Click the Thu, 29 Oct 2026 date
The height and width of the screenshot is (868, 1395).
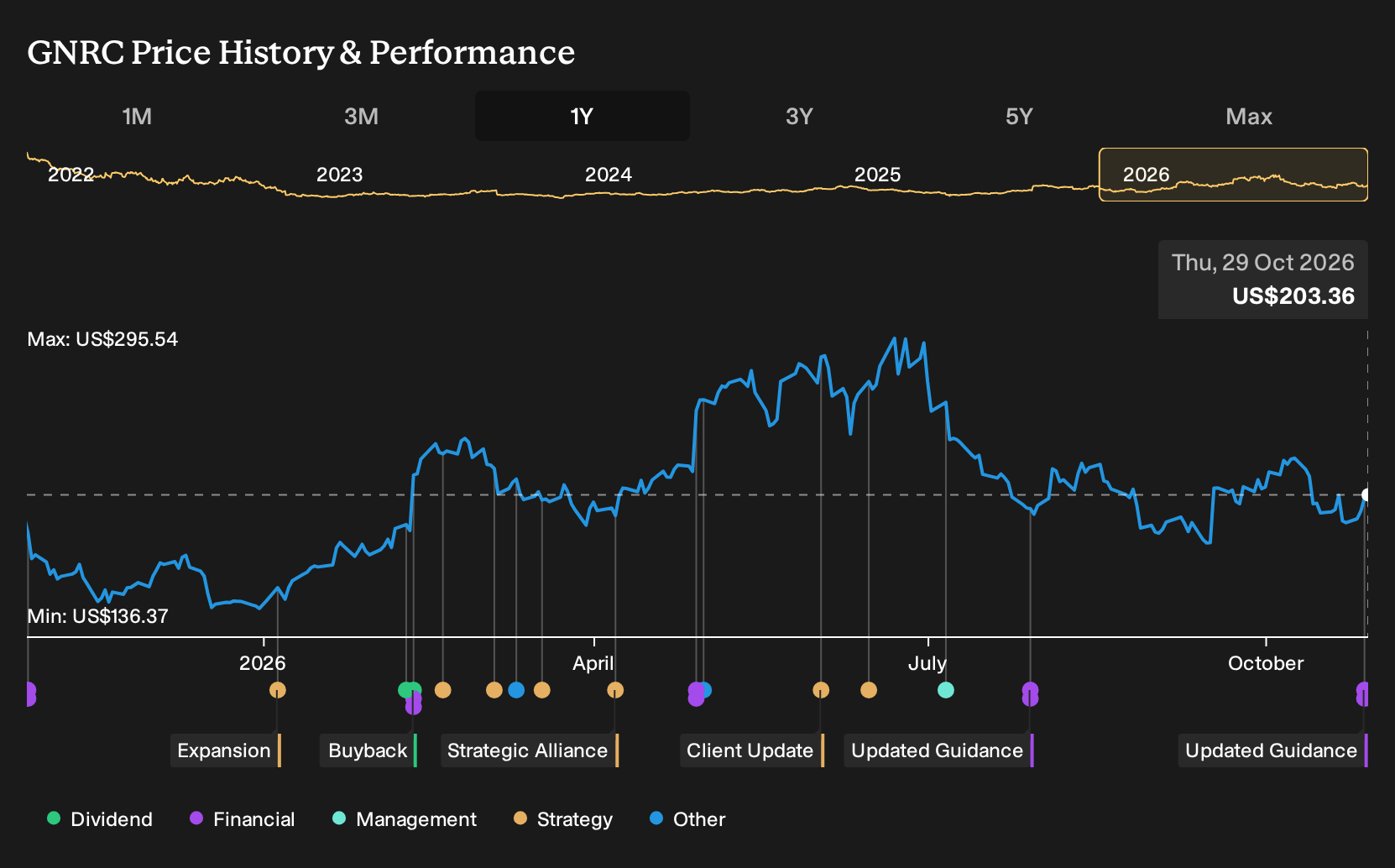tap(1263, 263)
